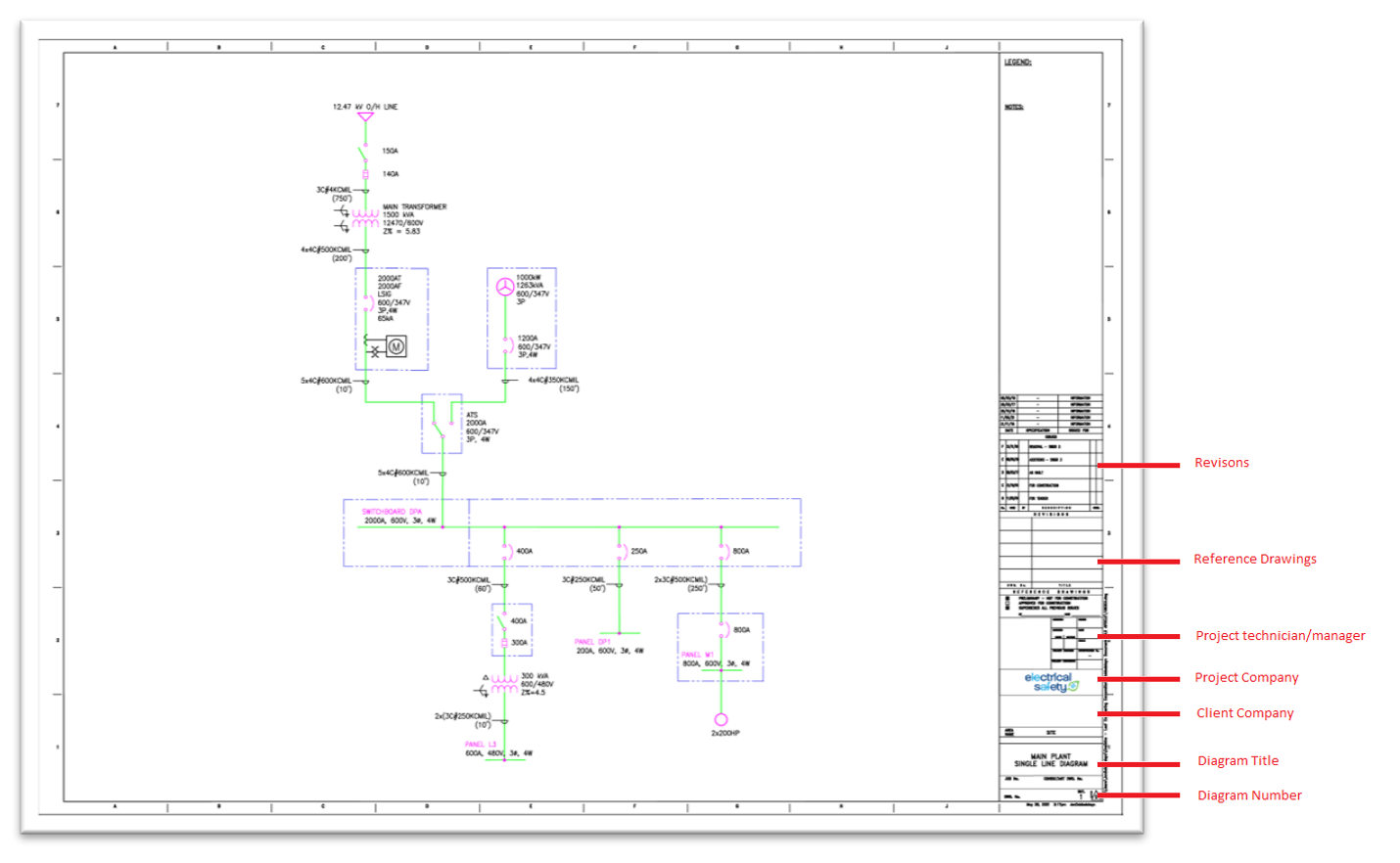1400x863 pixels.
Task: Select the PANEL DP1 label
Action: (592, 642)
